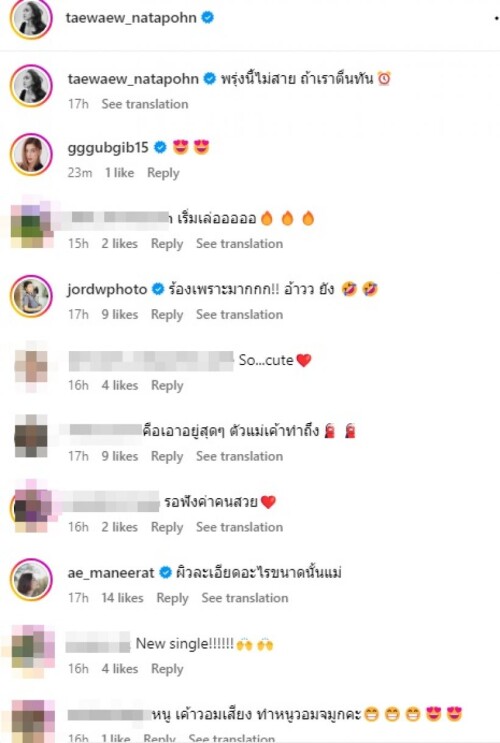Click verified badge next to gggubgib15
The image size is (500, 743).
[161, 147]
